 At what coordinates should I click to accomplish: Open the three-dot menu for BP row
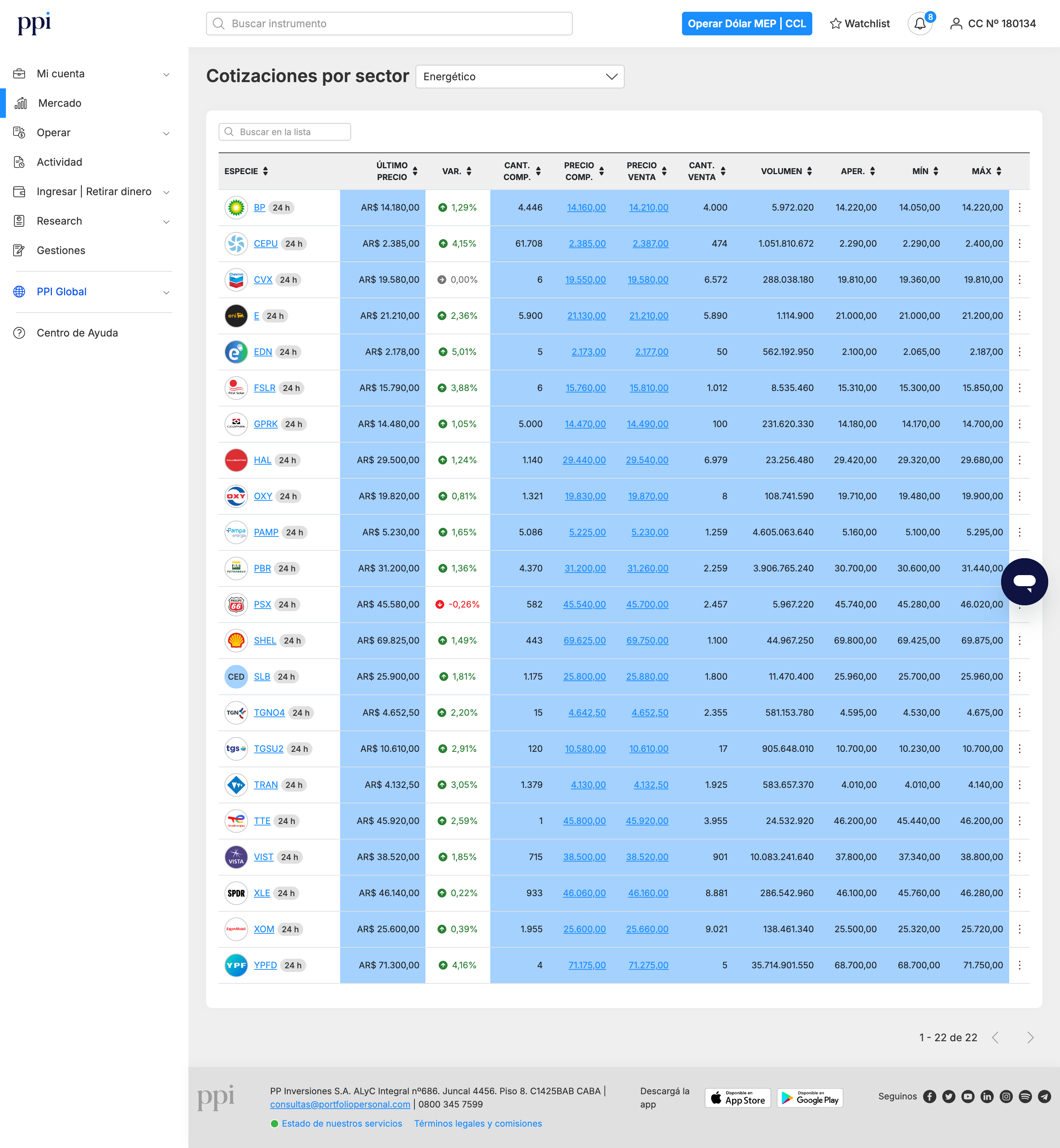[1019, 208]
